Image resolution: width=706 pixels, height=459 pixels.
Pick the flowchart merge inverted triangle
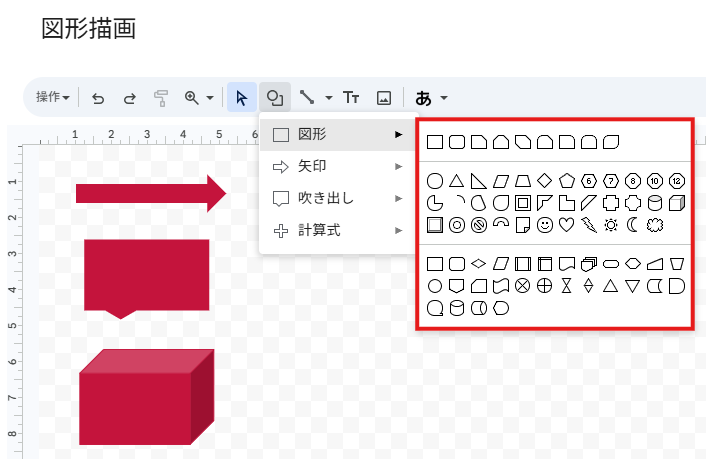pos(633,286)
